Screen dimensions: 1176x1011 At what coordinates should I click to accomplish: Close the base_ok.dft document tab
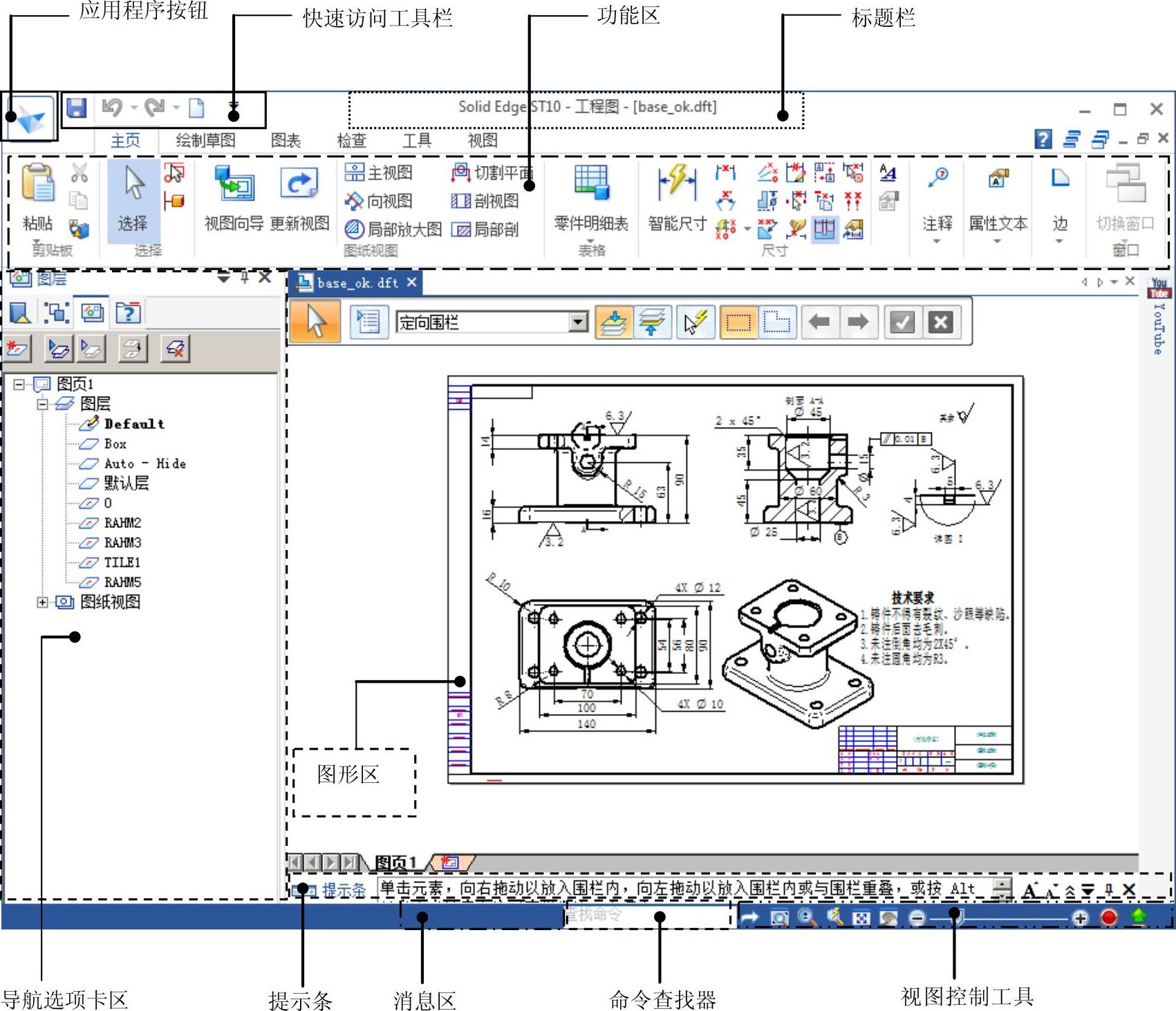(x=411, y=282)
